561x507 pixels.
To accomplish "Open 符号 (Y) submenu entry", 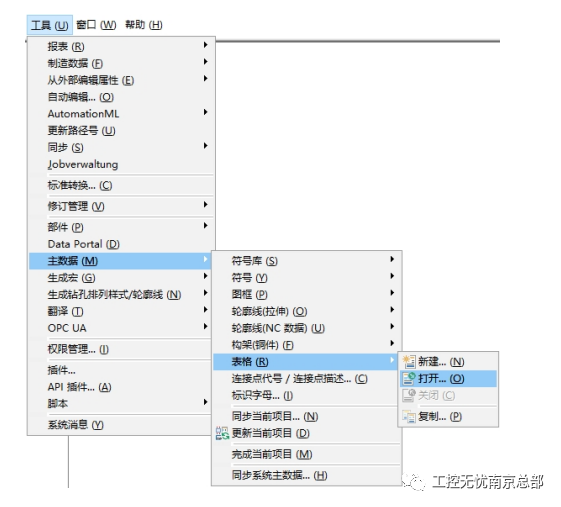I will click(307, 278).
